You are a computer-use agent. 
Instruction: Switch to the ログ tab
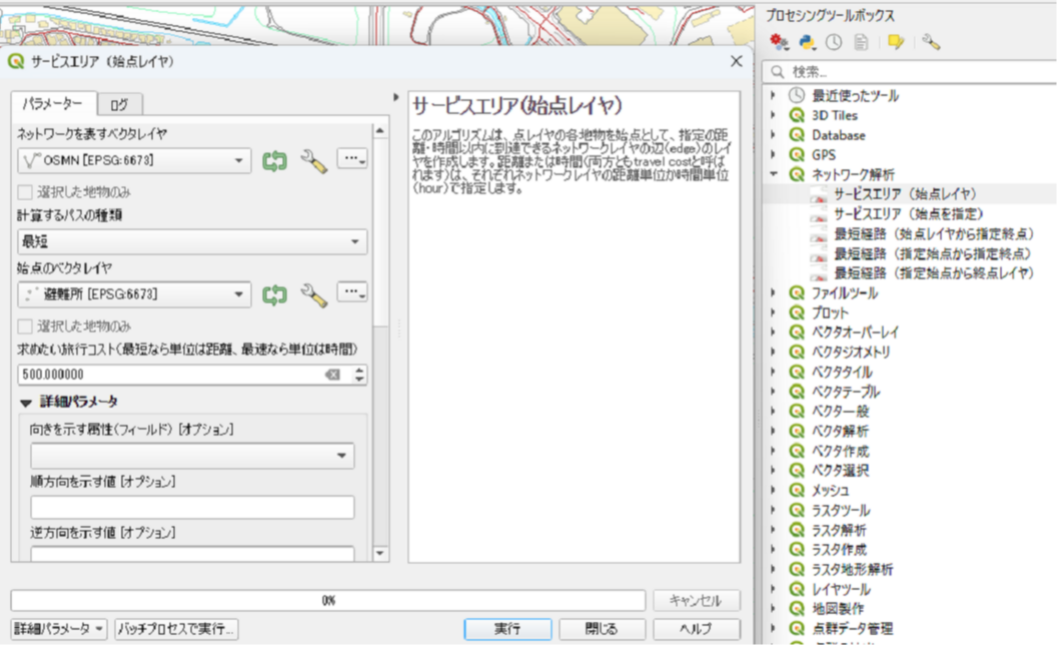pyautogui.click(x=119, y=104)
